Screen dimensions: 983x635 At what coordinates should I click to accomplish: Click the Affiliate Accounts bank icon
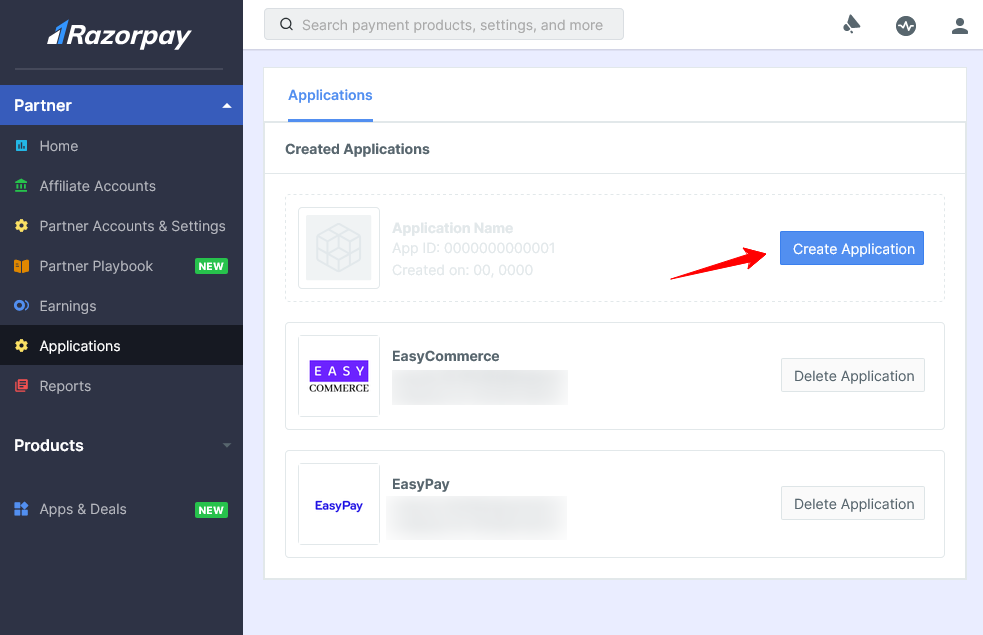(x=21, y=186)
